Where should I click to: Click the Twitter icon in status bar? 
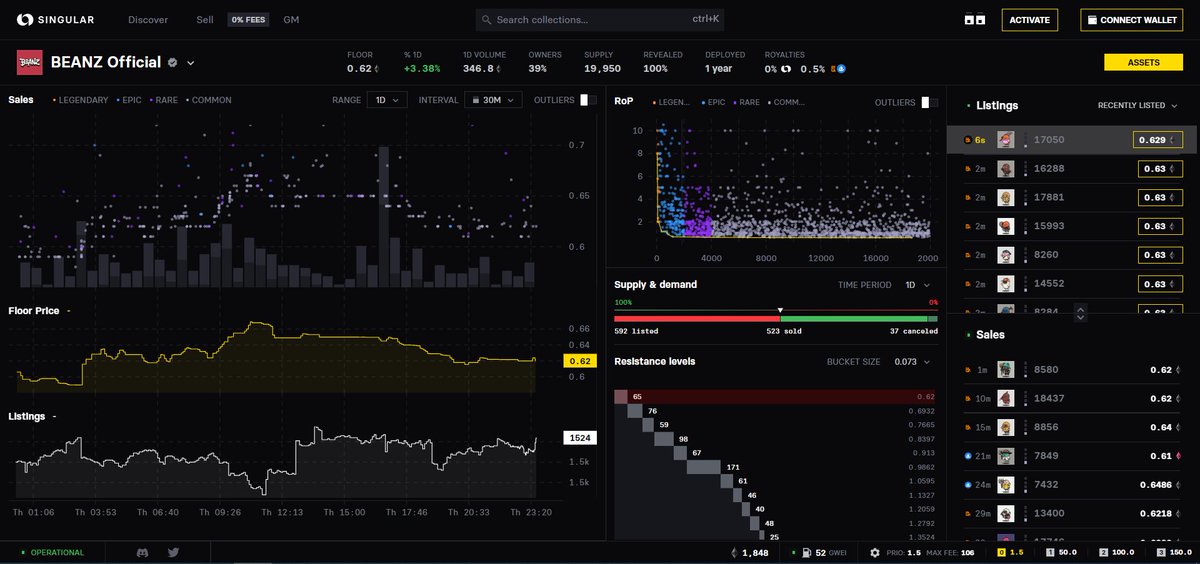coord(173,552)
